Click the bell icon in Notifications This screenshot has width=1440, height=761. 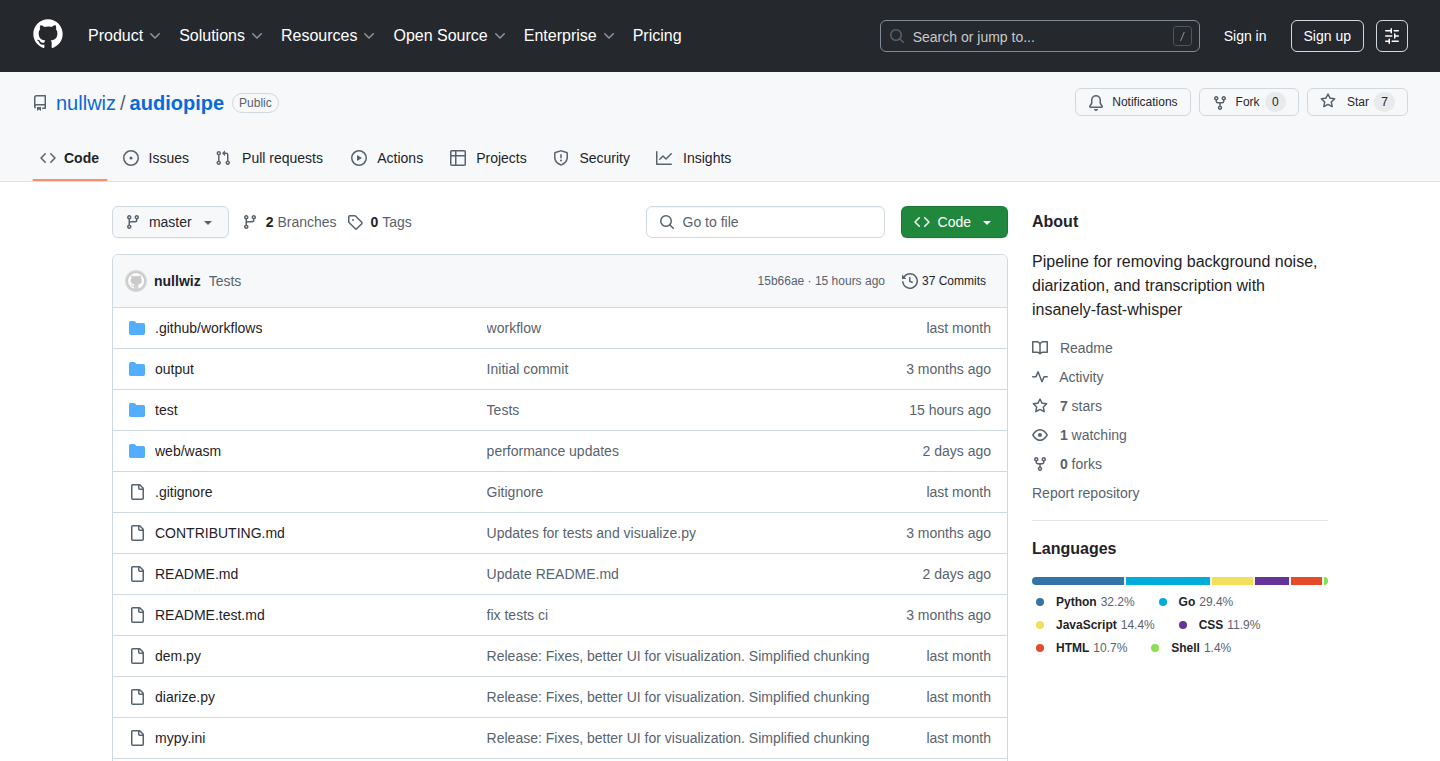tap(1096, 102)
